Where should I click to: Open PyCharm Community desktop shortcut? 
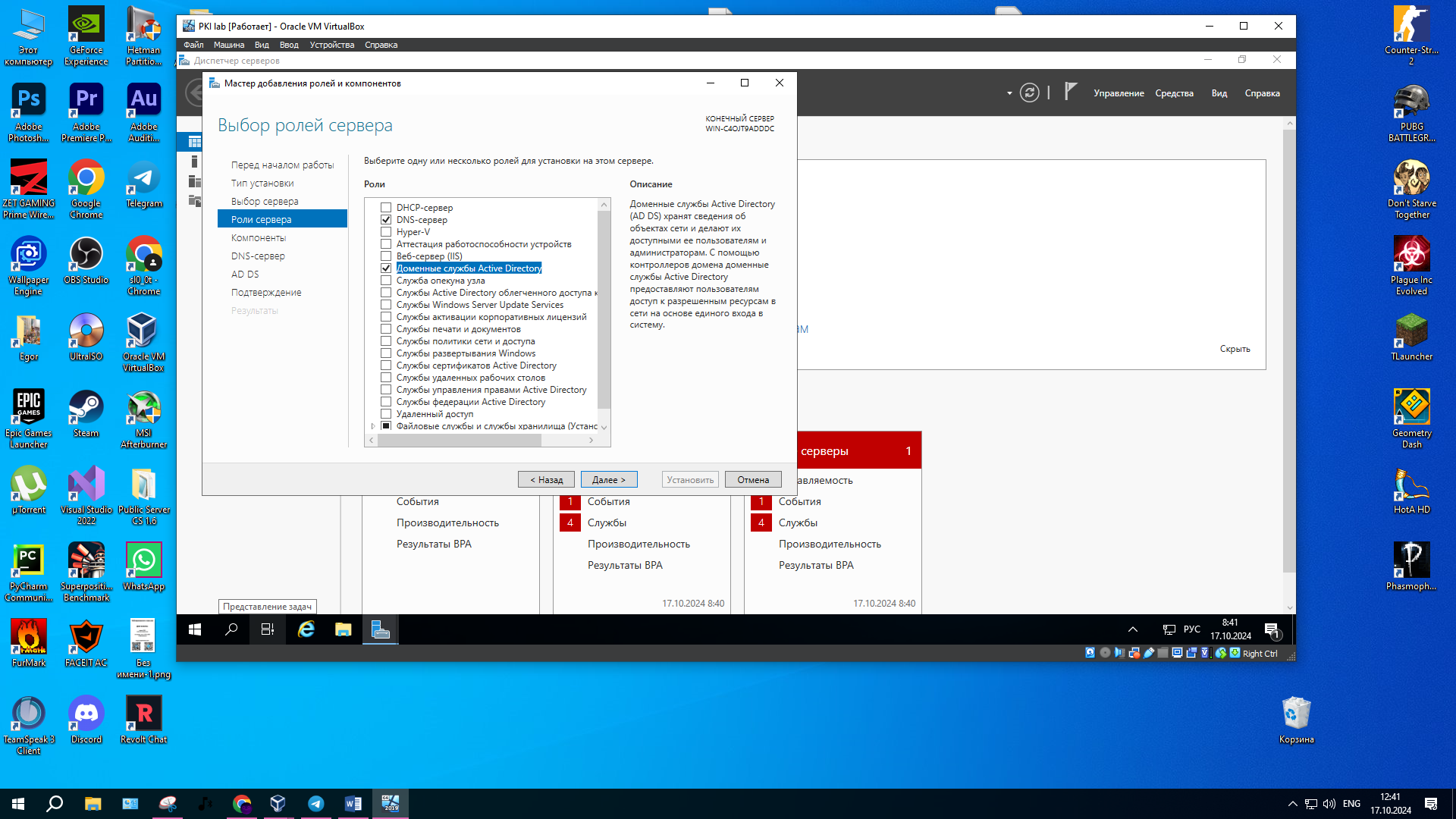click(29, 573)
